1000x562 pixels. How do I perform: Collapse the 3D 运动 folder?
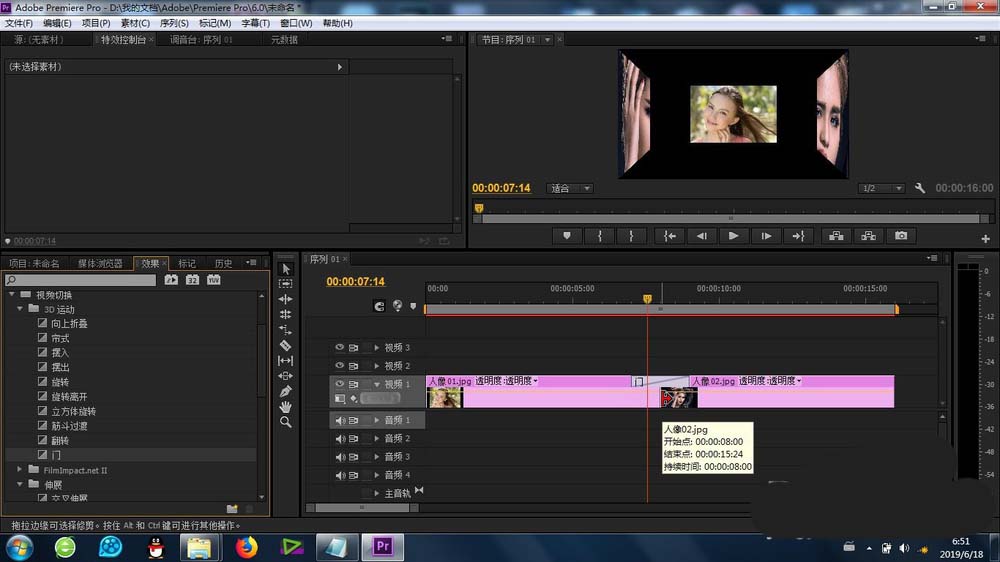tap(20, 309)
